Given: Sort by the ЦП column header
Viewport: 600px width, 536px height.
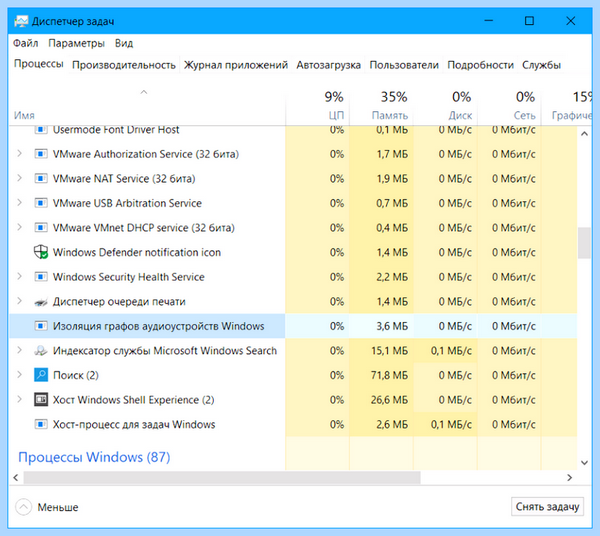Looking at the screenshot, I should pos(317,104).
